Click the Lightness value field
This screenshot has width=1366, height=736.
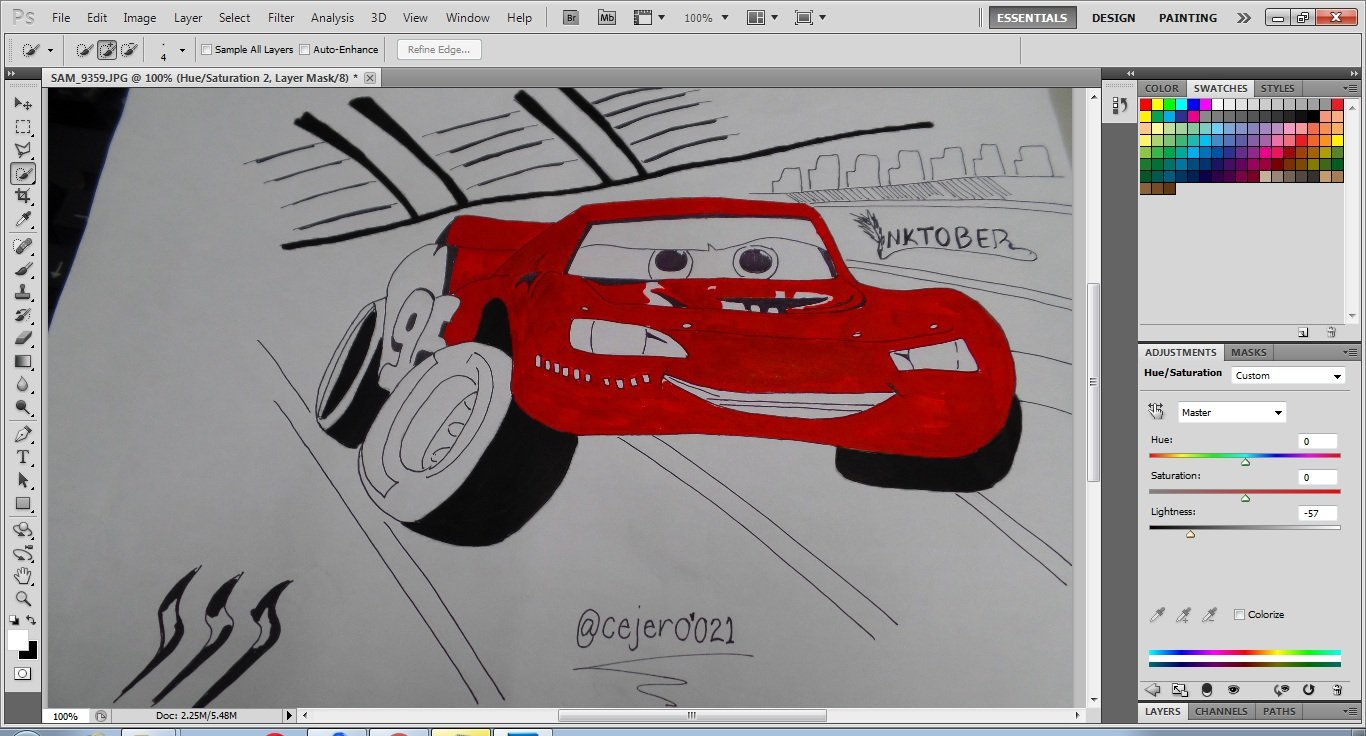pos(1318,513)
